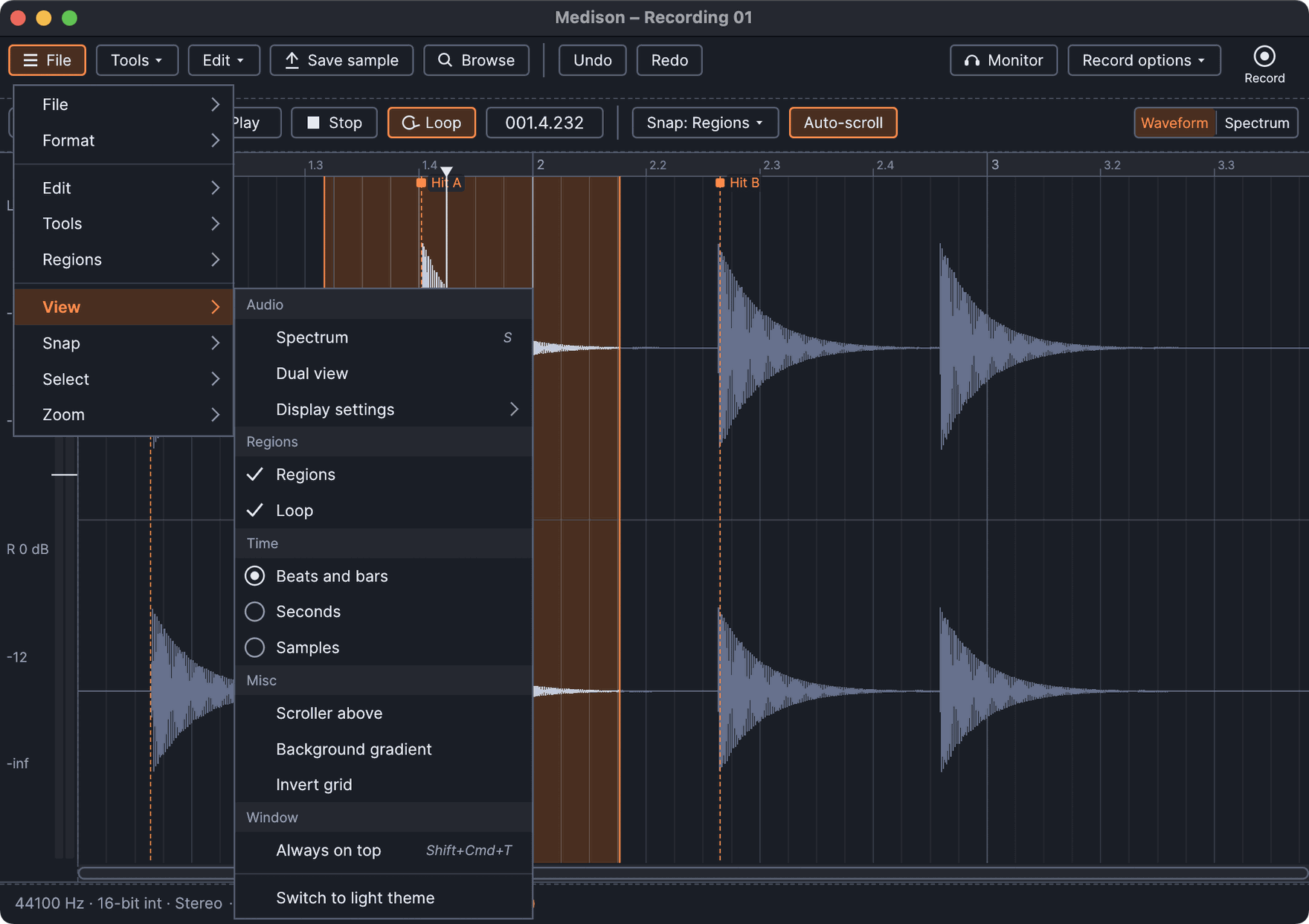This screenshot has height=924, width=1309.
Task: Open the Snap: Regions dropdown
Action: pos(704,123)
